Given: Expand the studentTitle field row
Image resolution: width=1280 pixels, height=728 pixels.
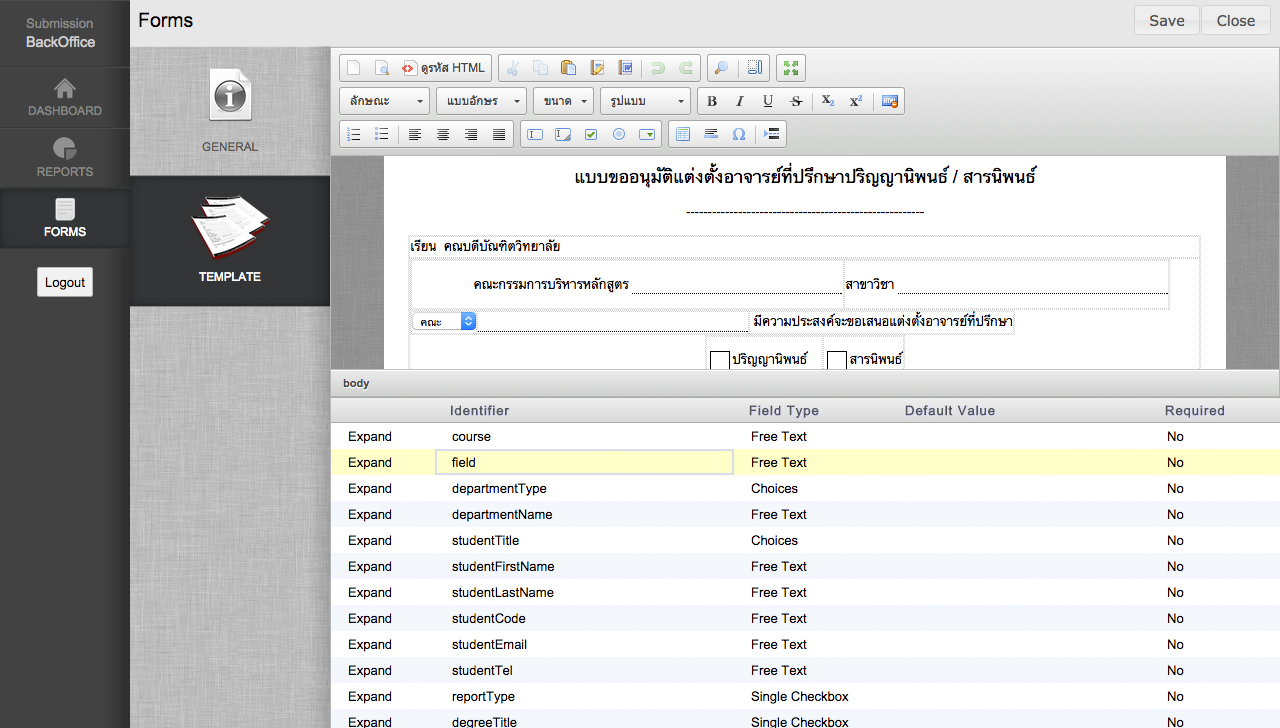Looking at the screenshot, I should (x=370, y=541).
